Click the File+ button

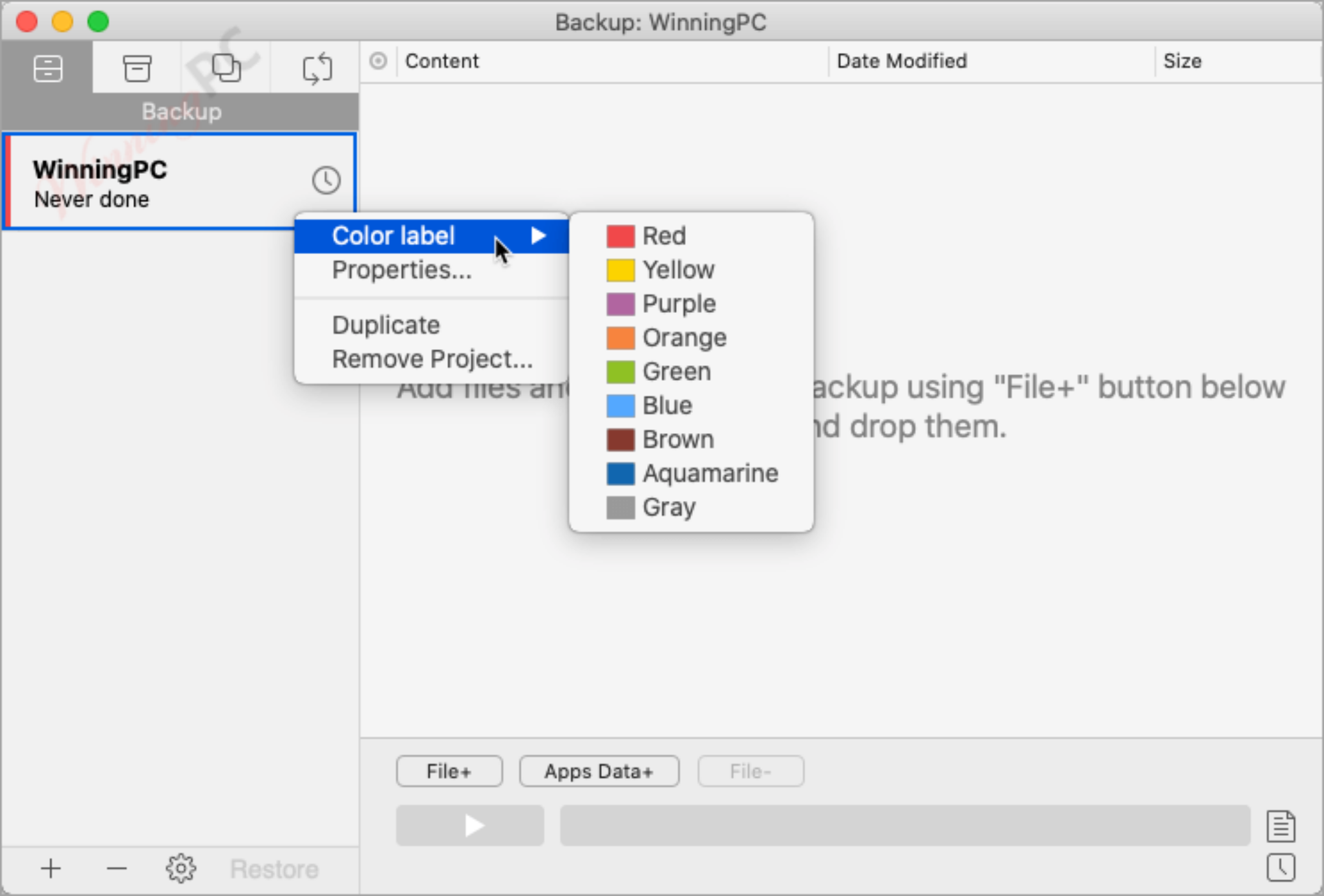tap(449, 771)
